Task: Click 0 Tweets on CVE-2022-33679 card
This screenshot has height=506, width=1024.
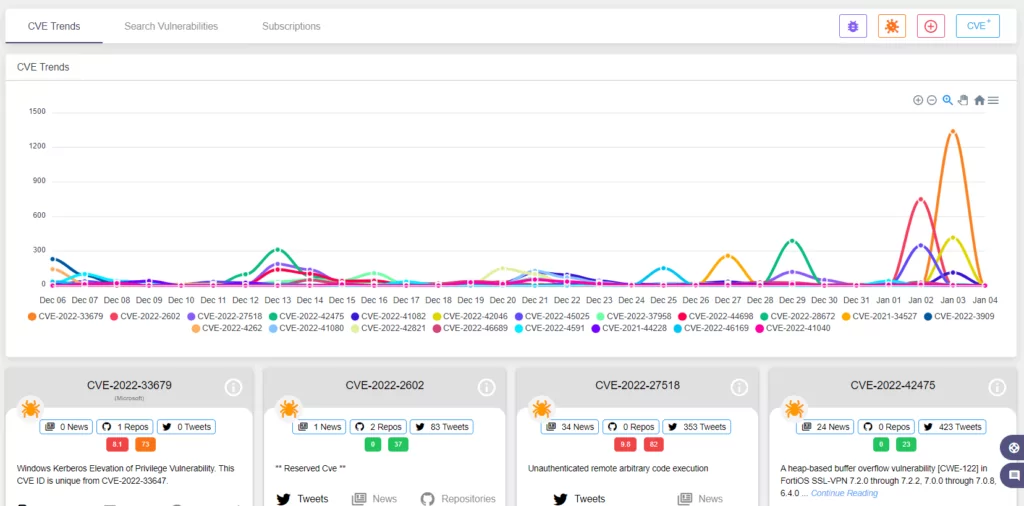Action: [186, 427]
